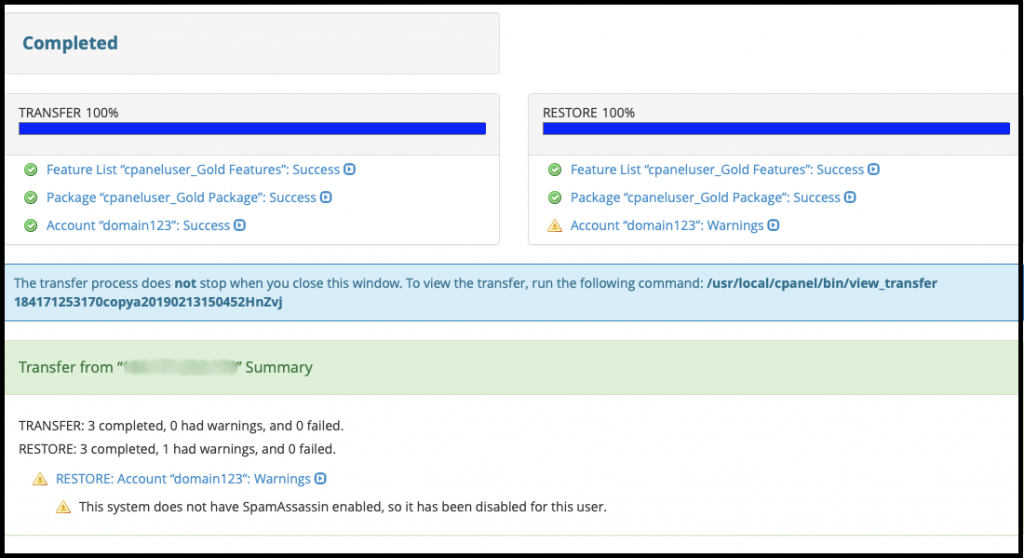The image size is (1024, 558).
Task: Expand Restore Package Success details arrow
Action: 850,197
